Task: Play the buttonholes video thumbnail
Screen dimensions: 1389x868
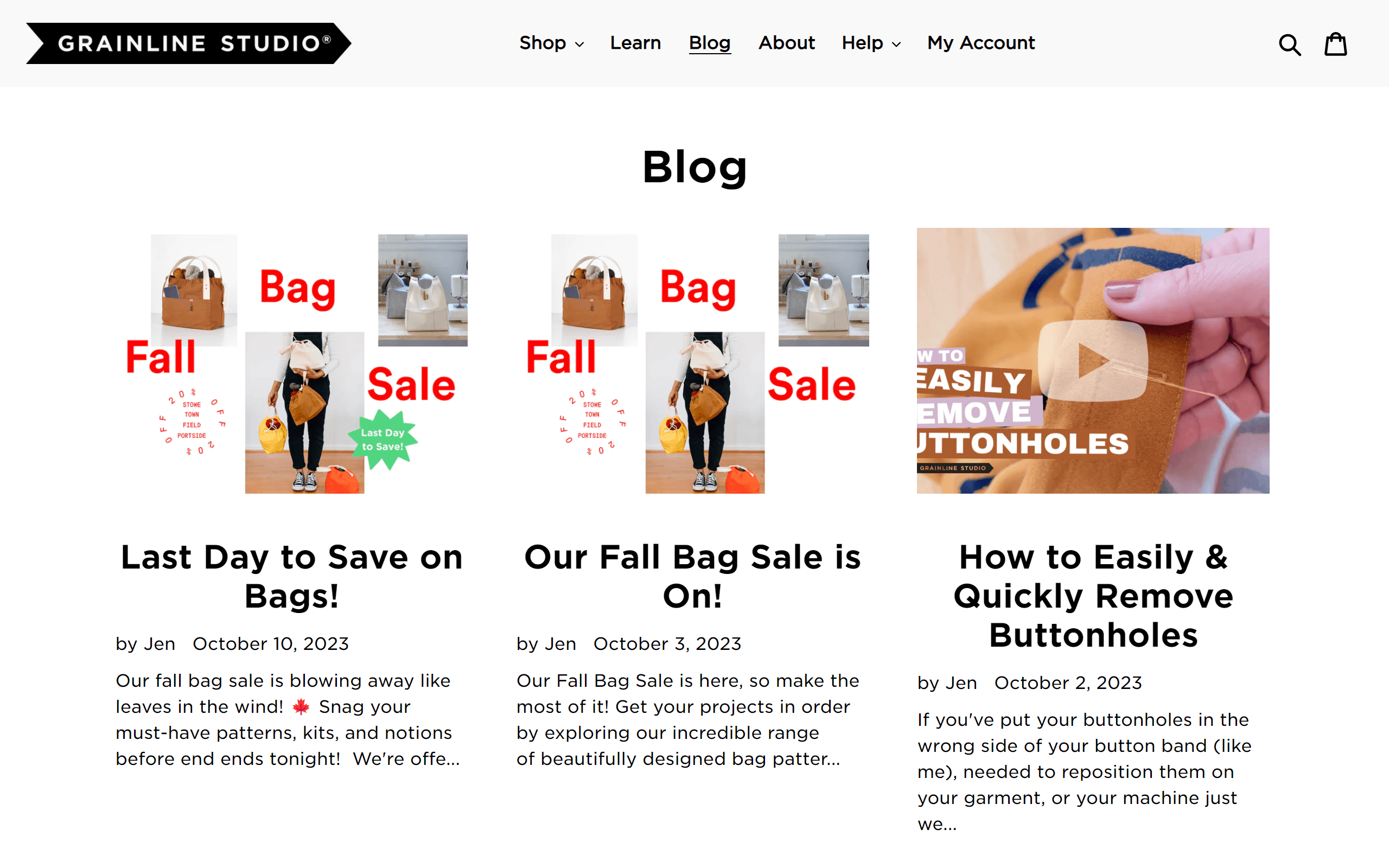Action: click(x=1093, y=361)
